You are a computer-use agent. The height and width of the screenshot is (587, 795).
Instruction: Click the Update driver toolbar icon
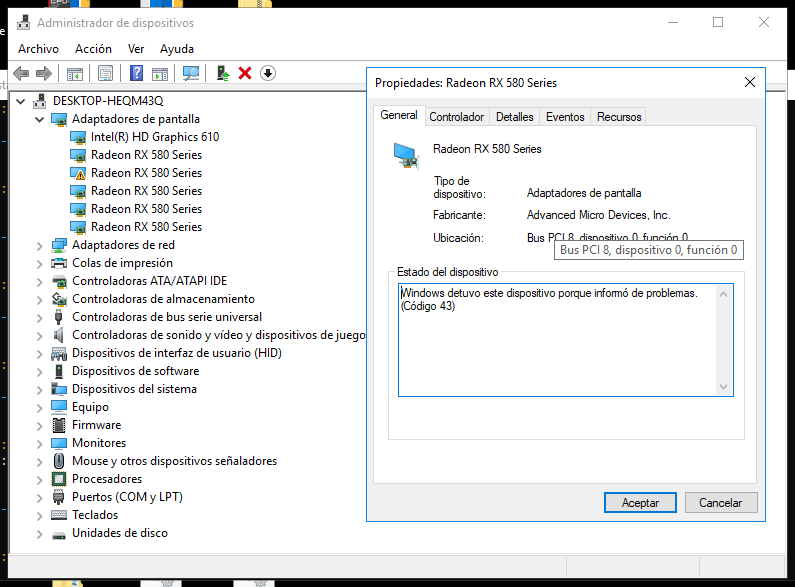pos(223,74)
